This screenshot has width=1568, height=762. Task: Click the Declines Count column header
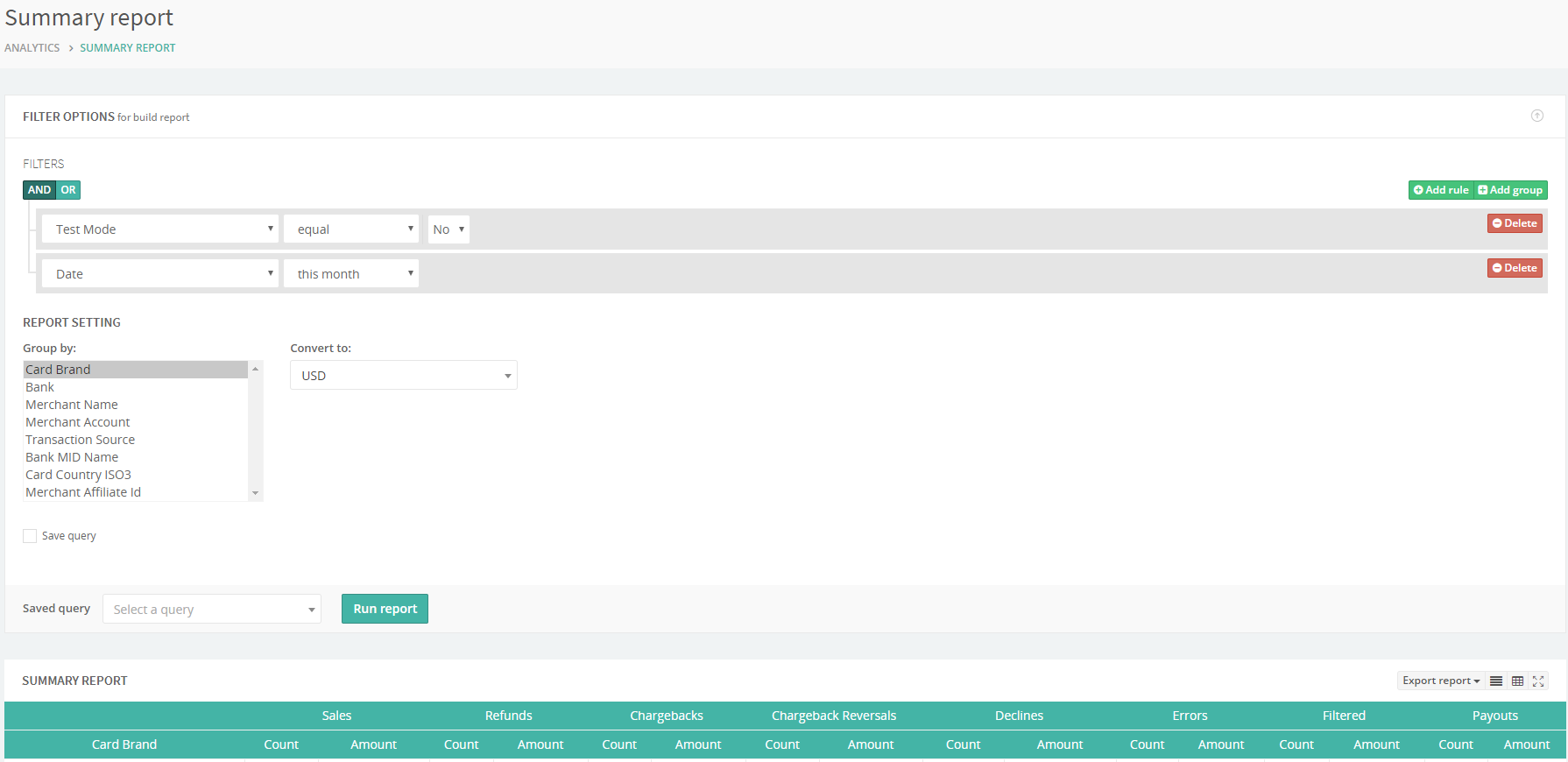point(964,744)
